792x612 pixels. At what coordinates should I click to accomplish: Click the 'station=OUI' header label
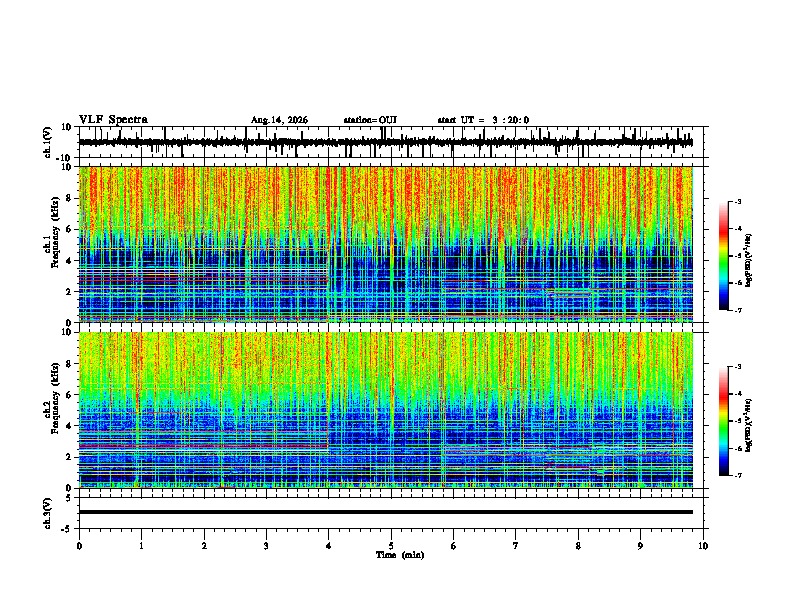370,120
